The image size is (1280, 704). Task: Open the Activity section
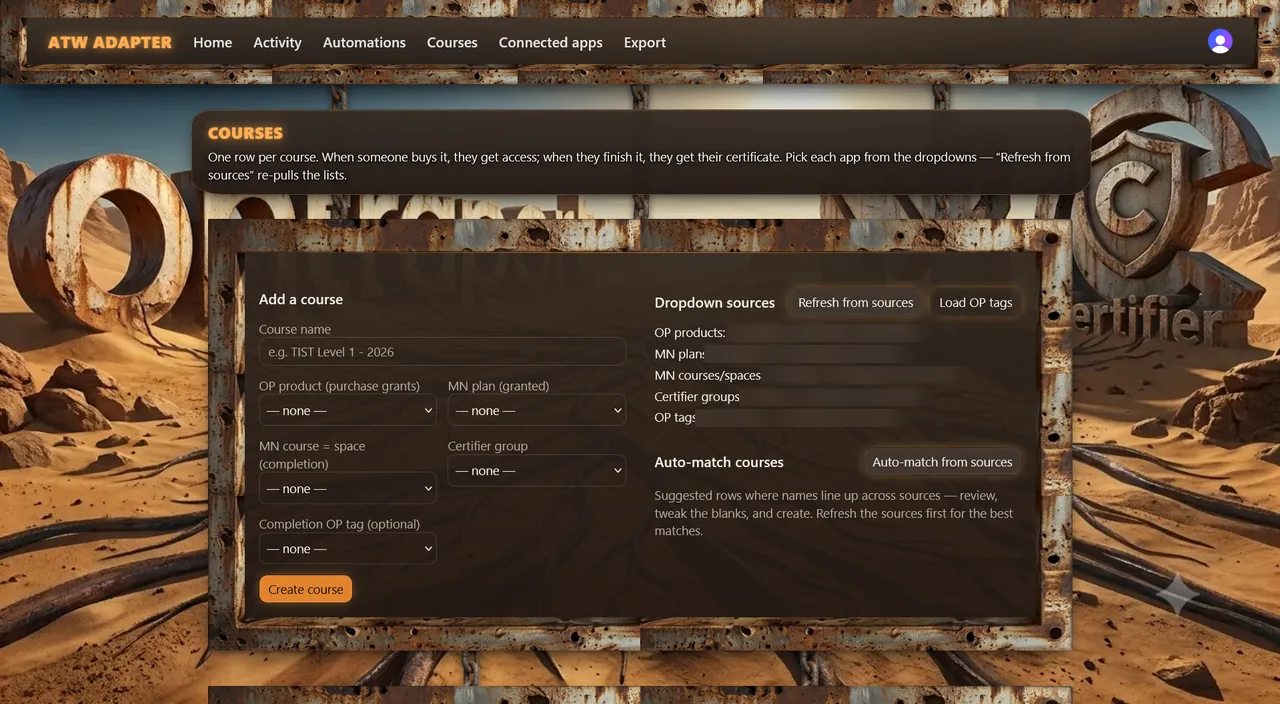(277, 42)
